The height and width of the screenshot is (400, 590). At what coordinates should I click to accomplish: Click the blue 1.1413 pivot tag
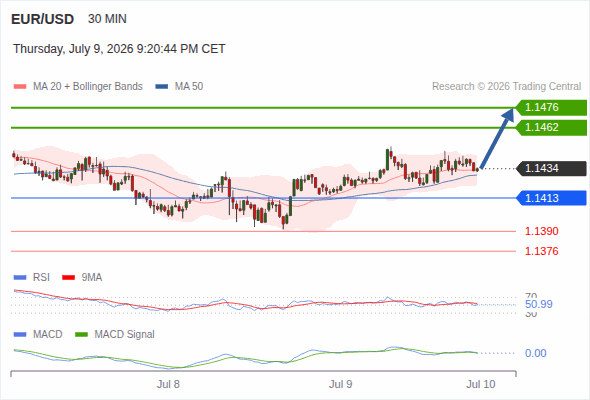[x=551, y=198]
